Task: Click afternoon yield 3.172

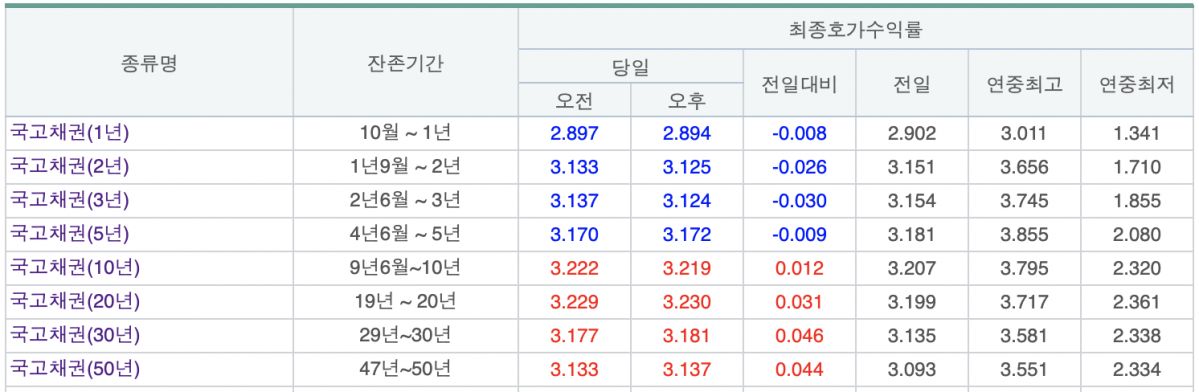Action: [x=687, y=235]
